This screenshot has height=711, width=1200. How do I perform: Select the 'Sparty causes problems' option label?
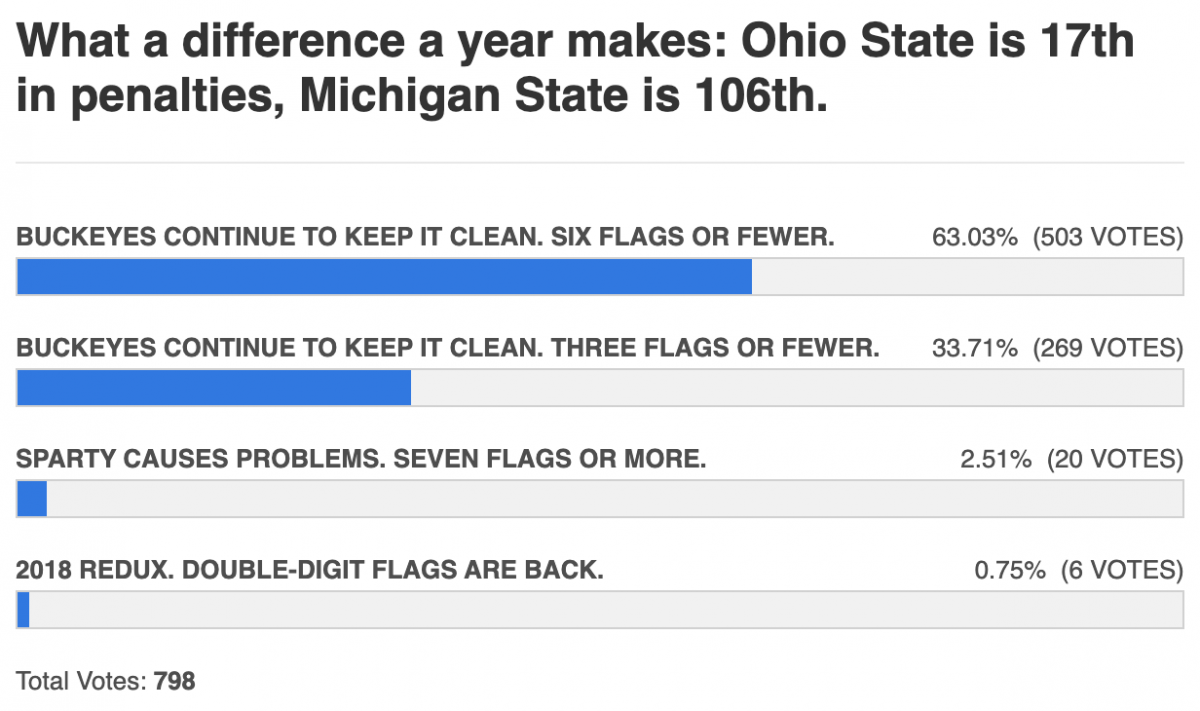(362, 459)
